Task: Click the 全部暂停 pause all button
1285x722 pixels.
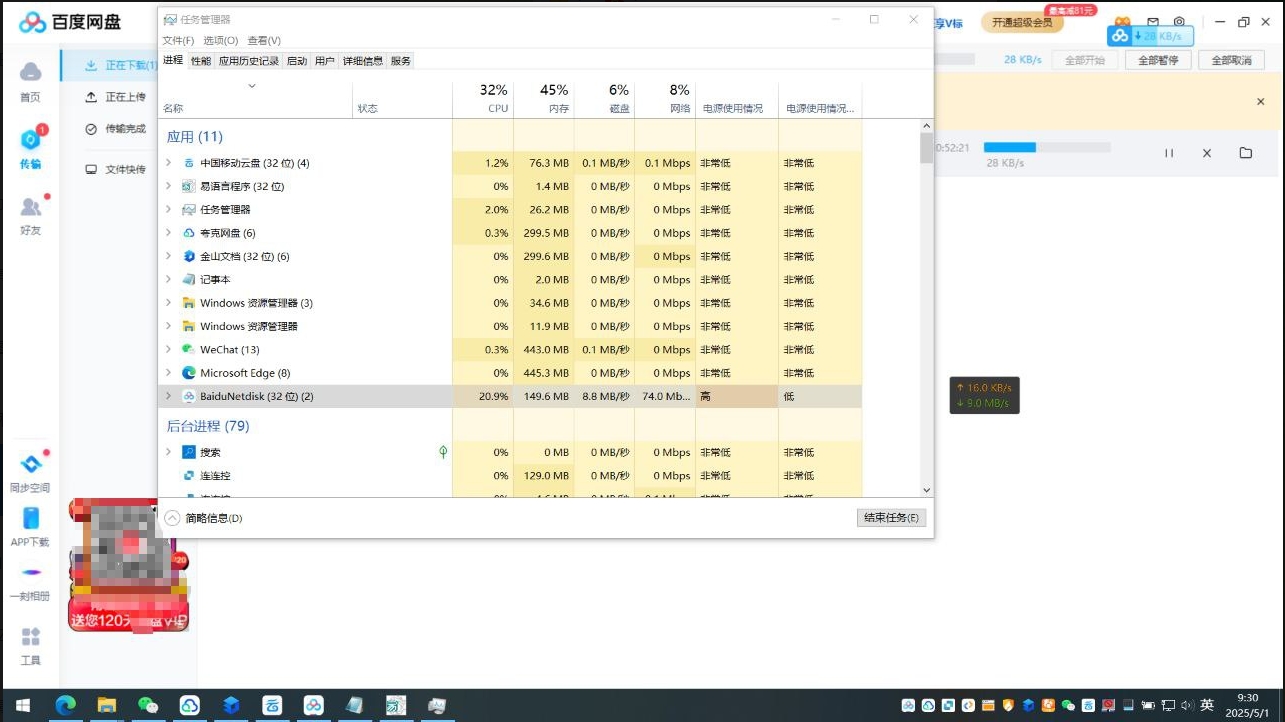Action: pyautogui.click(x=1158, y=60)
